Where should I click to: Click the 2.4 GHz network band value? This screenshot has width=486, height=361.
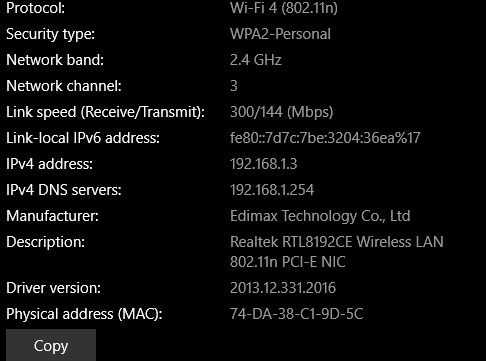(x=256, y=60)
